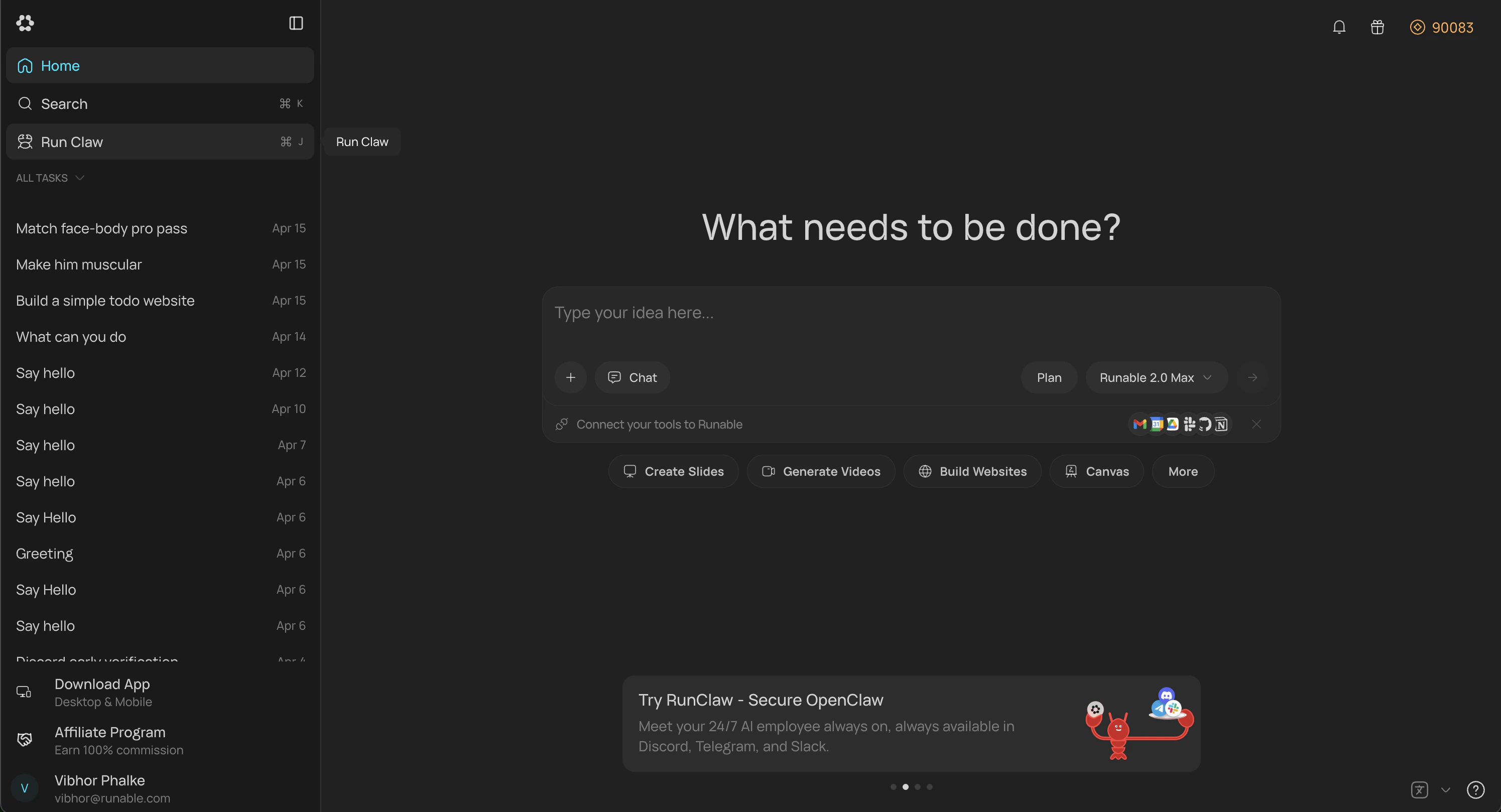Open Download App for desktop and mobile
The image size is (1501, 812).
click(x=160, y=692)
